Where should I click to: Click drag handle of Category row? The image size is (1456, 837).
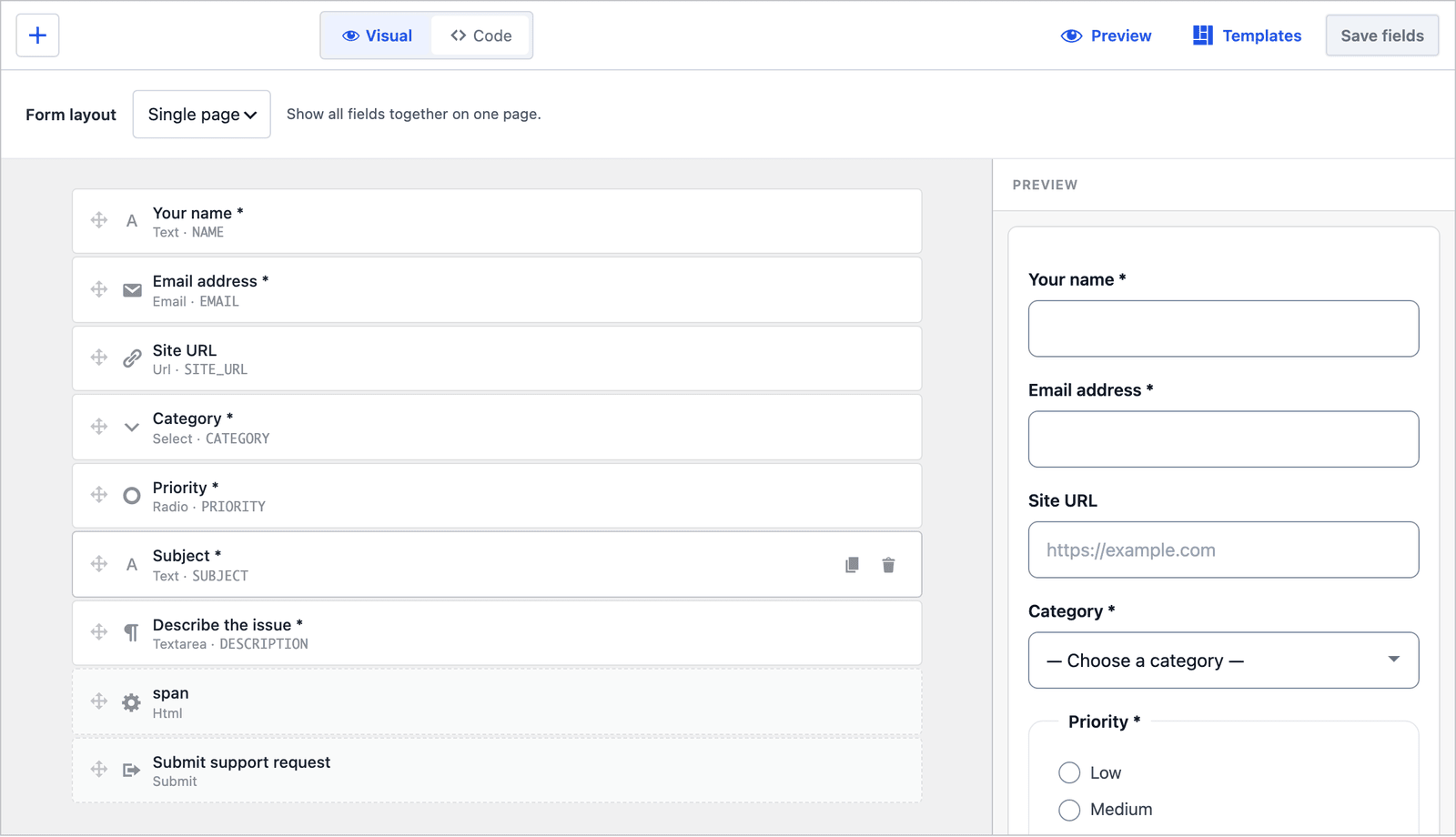pos(99,427)
